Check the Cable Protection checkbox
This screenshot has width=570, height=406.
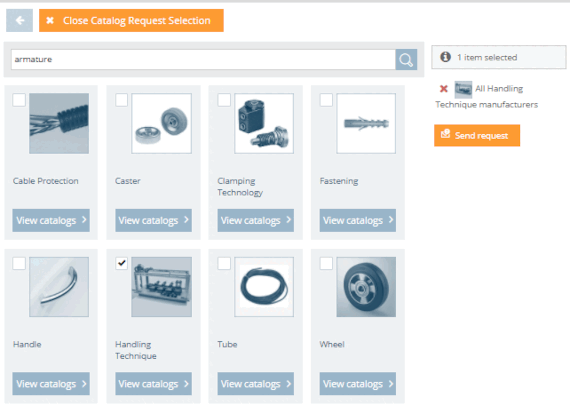coord(19,100)
